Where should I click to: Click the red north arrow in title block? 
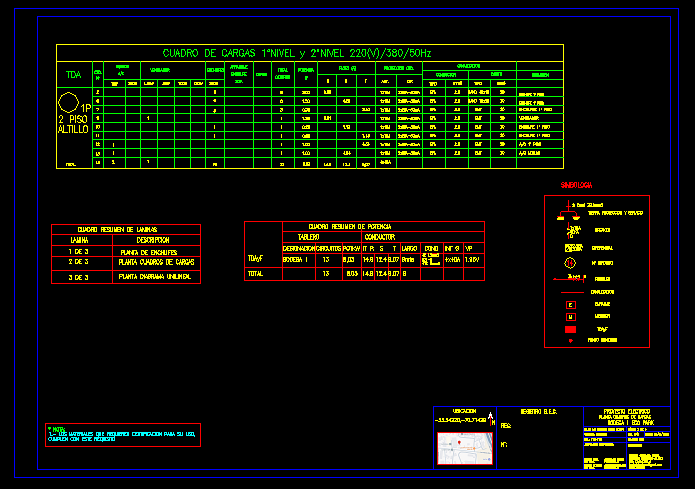(491, 419)
